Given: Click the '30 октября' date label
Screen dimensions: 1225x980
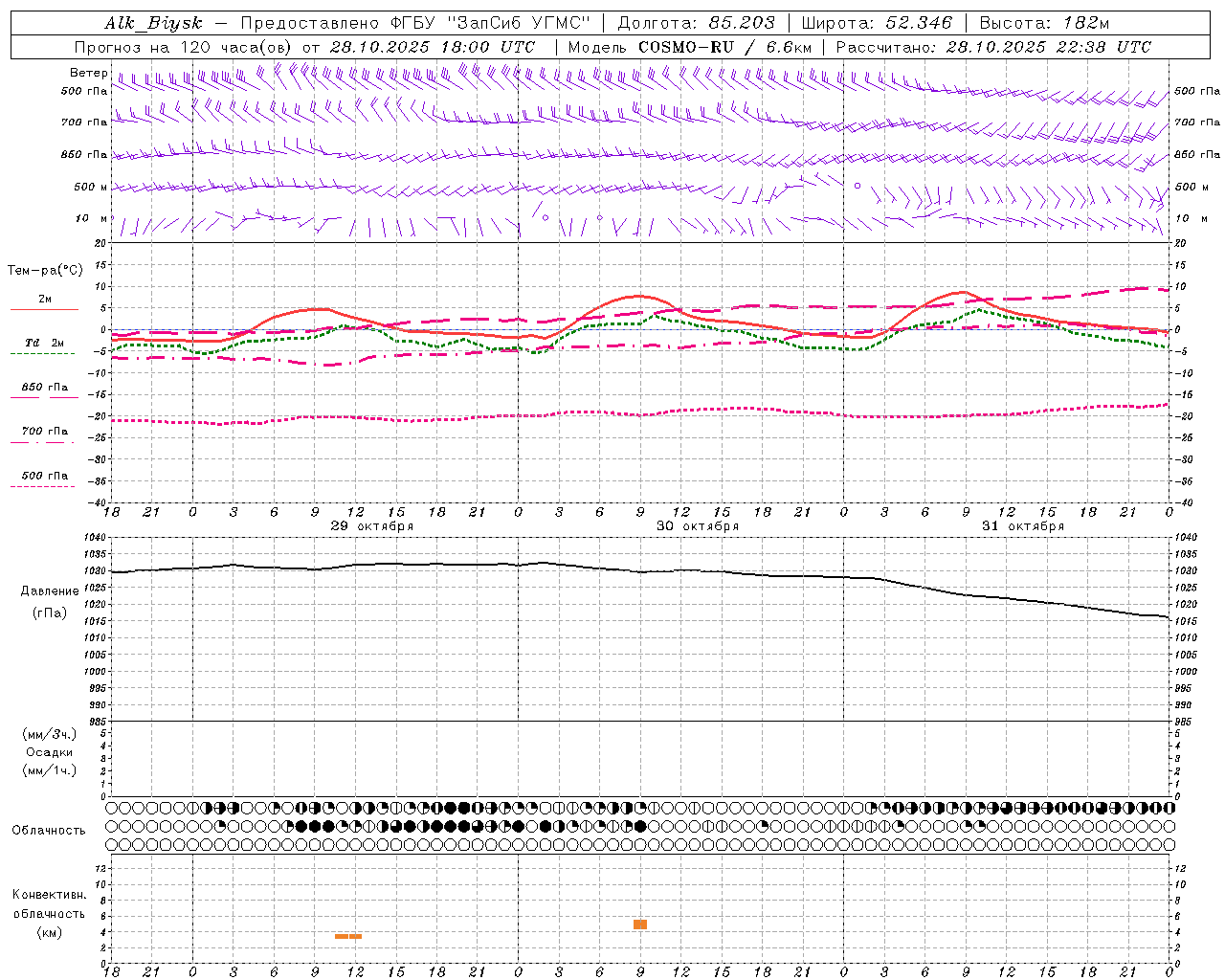Looking at the screenshot, I should tap(698, 526).
